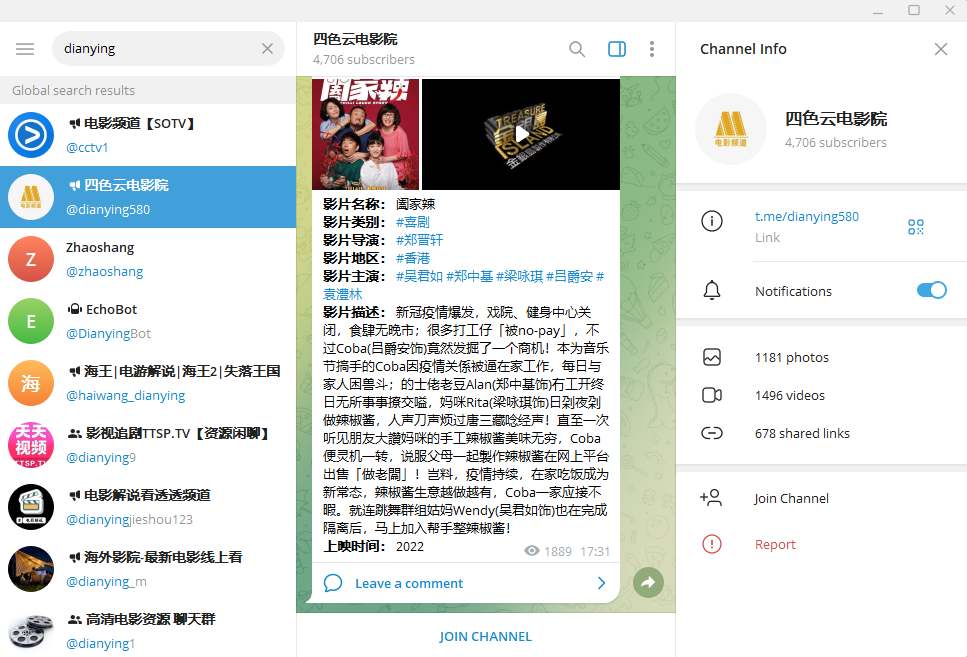Click the #吕爵安 hashtag

point(569,276)
